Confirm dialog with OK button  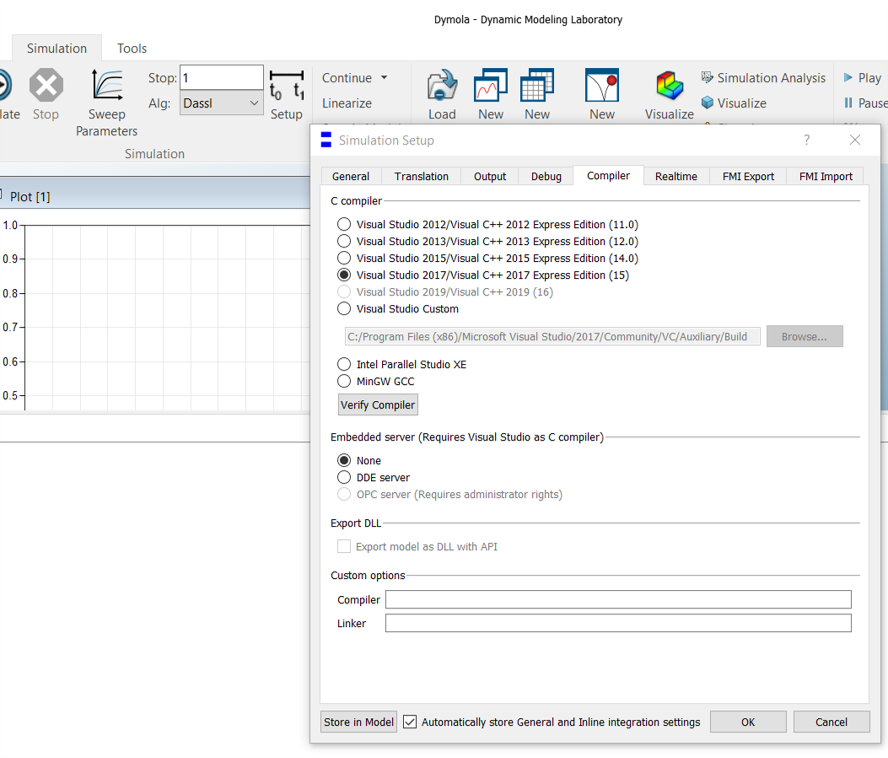pos(748,722)
